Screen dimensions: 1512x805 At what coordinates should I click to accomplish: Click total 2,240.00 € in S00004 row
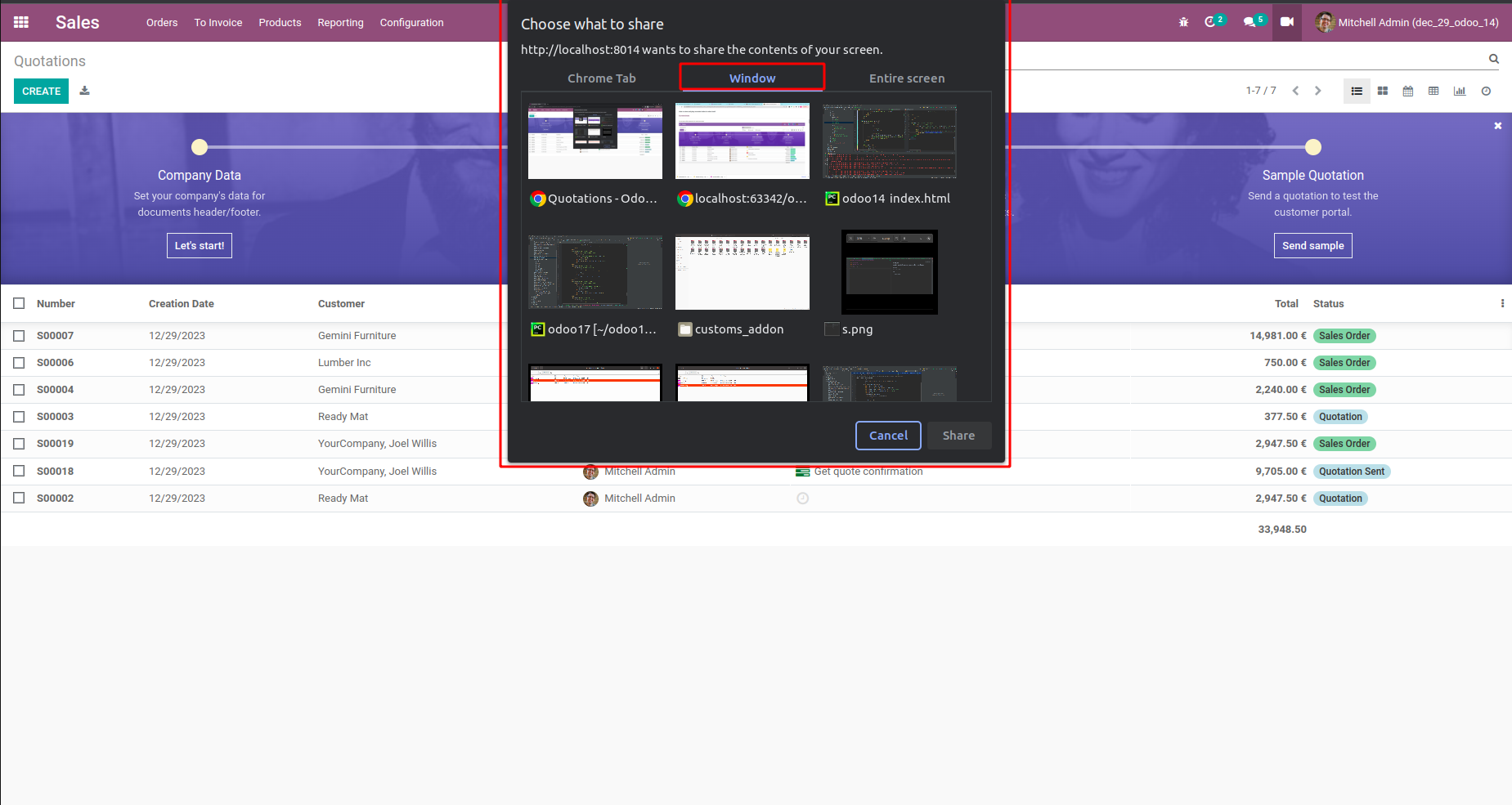pyautogui.click(x=1281, y=390)
